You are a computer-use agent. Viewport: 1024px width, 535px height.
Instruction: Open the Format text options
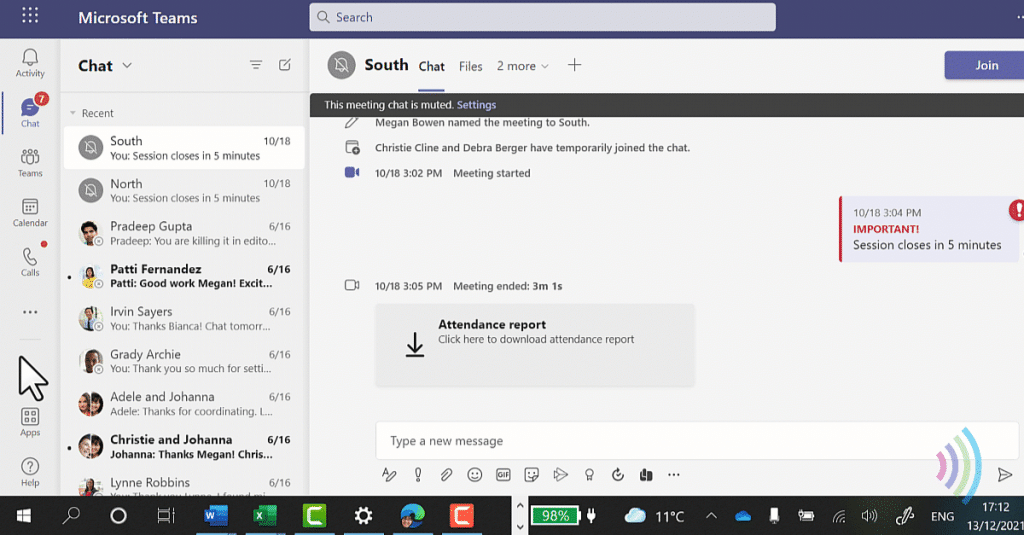click(x=389, y=475)
